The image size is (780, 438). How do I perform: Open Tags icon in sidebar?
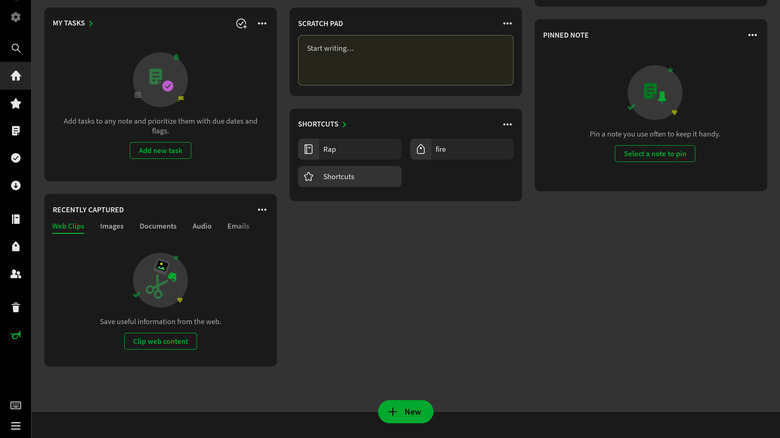[15, 246]
